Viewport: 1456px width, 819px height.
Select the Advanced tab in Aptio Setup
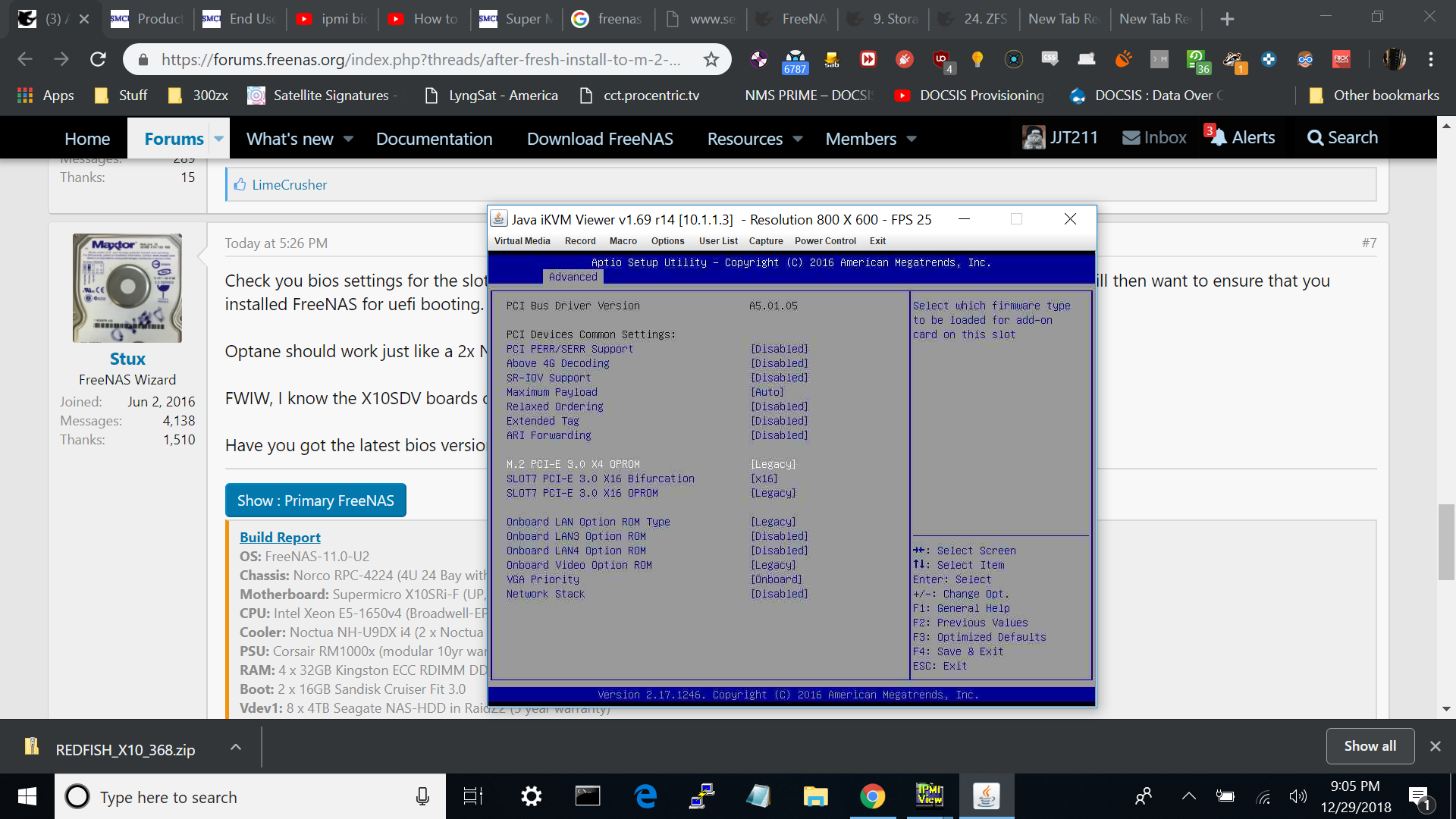point(573,277)
